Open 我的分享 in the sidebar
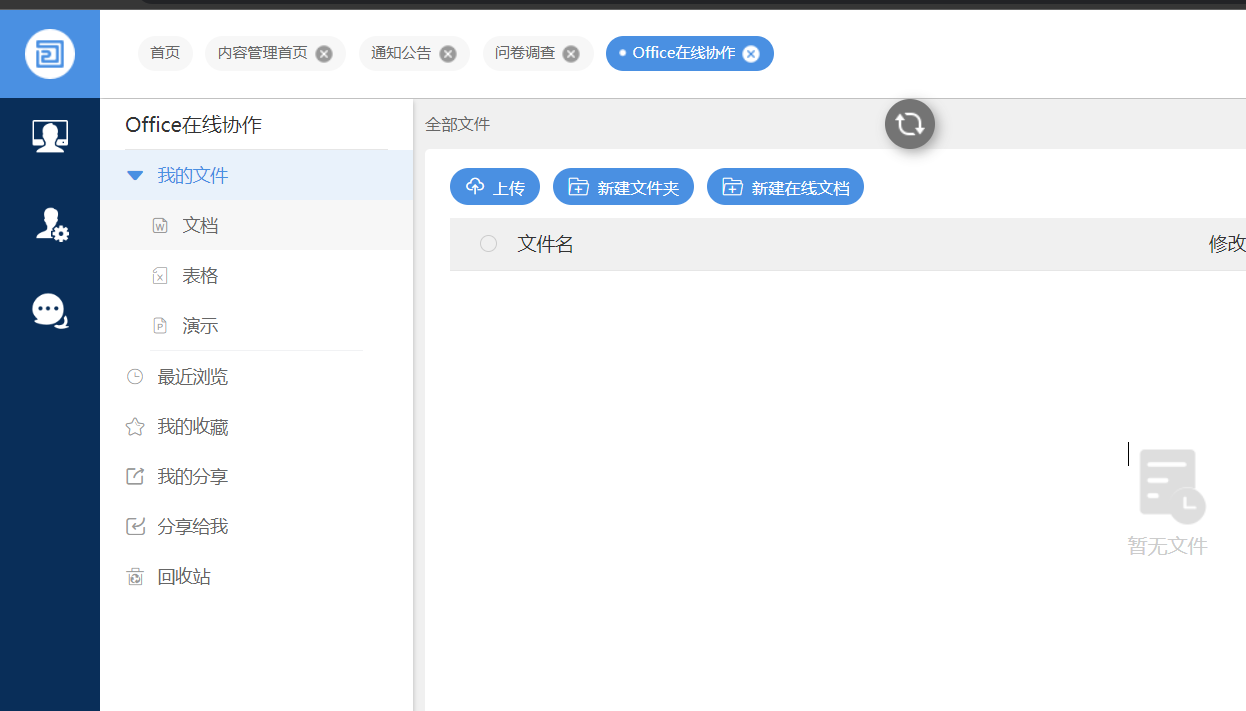Screen dimensions: 1246x711 [x=256, y=477]
